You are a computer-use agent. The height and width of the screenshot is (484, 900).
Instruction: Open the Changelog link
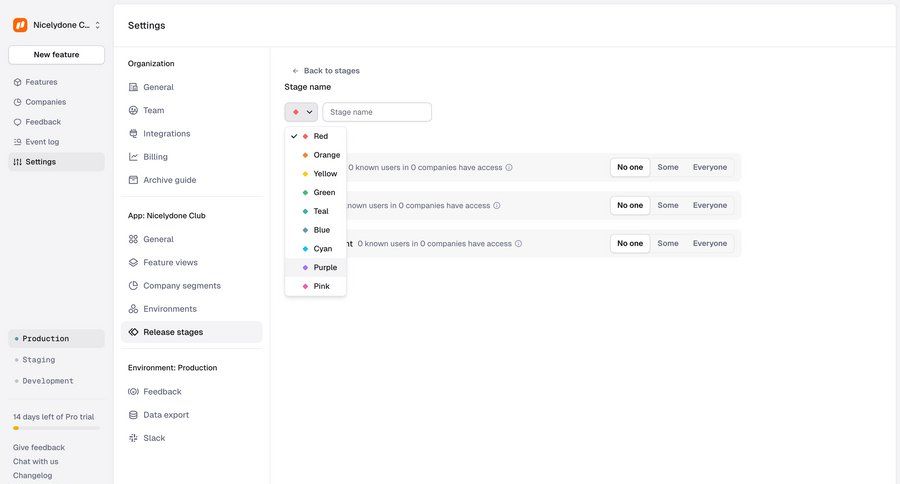coord(32,475)
